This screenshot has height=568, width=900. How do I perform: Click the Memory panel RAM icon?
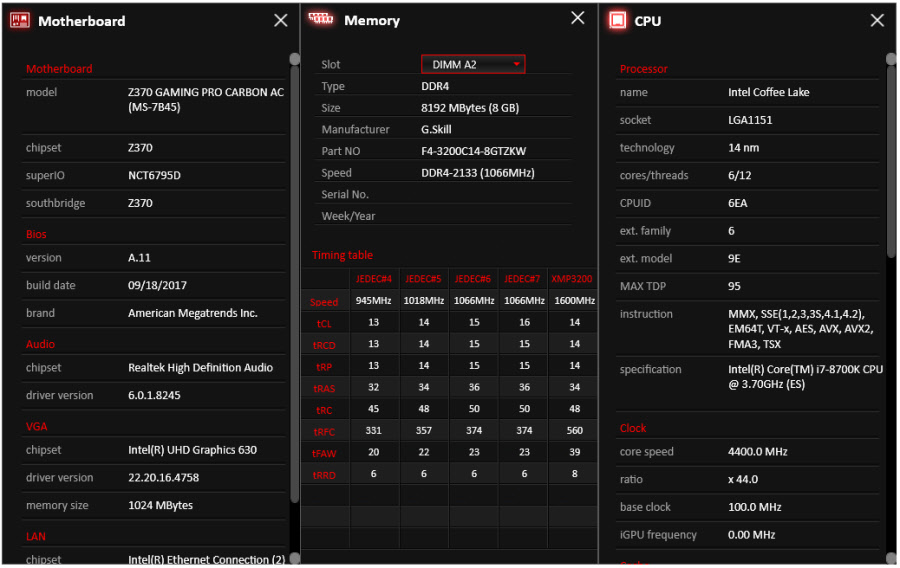point(321,19)
